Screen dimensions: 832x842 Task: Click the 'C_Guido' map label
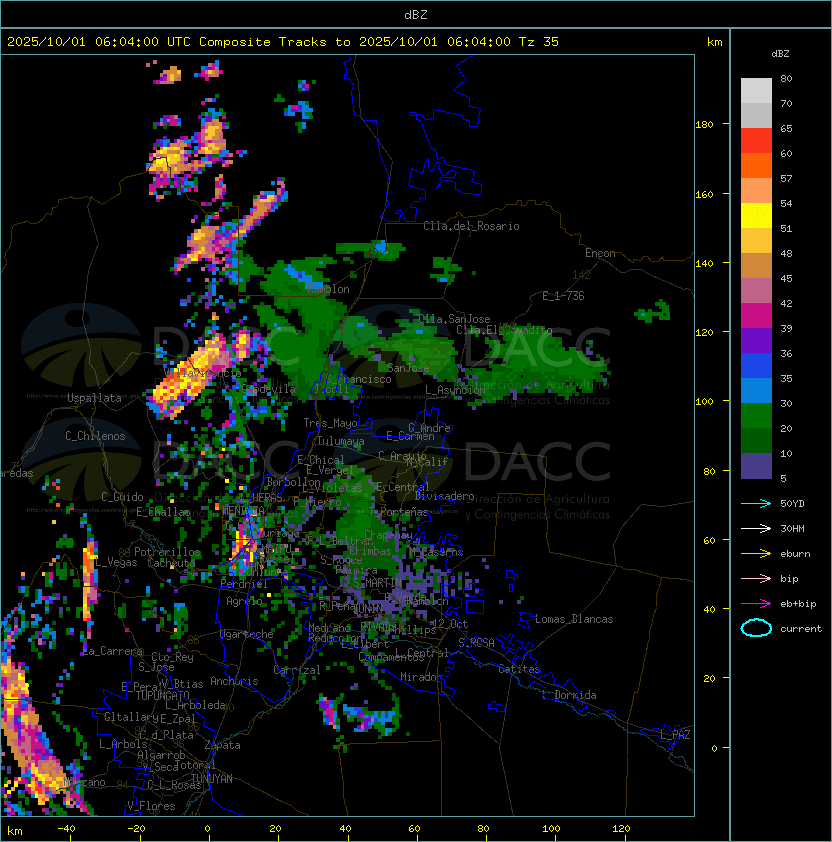coord(122,497)
